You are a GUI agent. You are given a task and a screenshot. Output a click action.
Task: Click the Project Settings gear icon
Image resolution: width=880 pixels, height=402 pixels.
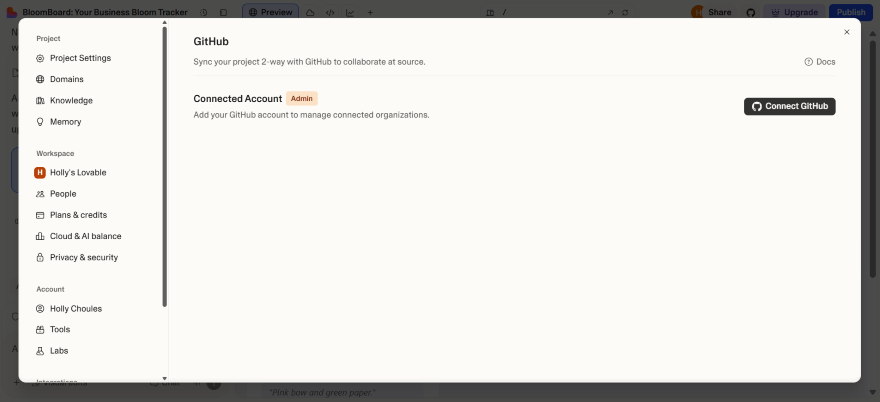pyautogui.click(x=40, y=58)
